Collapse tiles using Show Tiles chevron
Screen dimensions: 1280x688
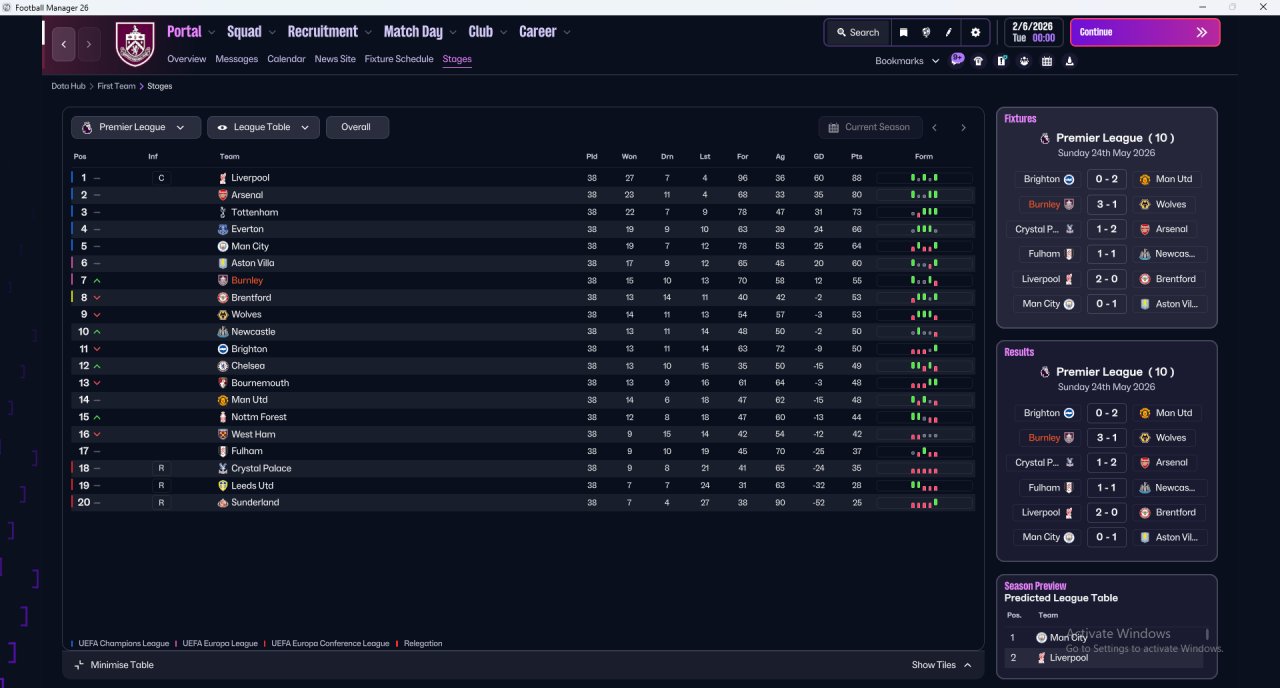pyautogui.click(x=967, y=665)
